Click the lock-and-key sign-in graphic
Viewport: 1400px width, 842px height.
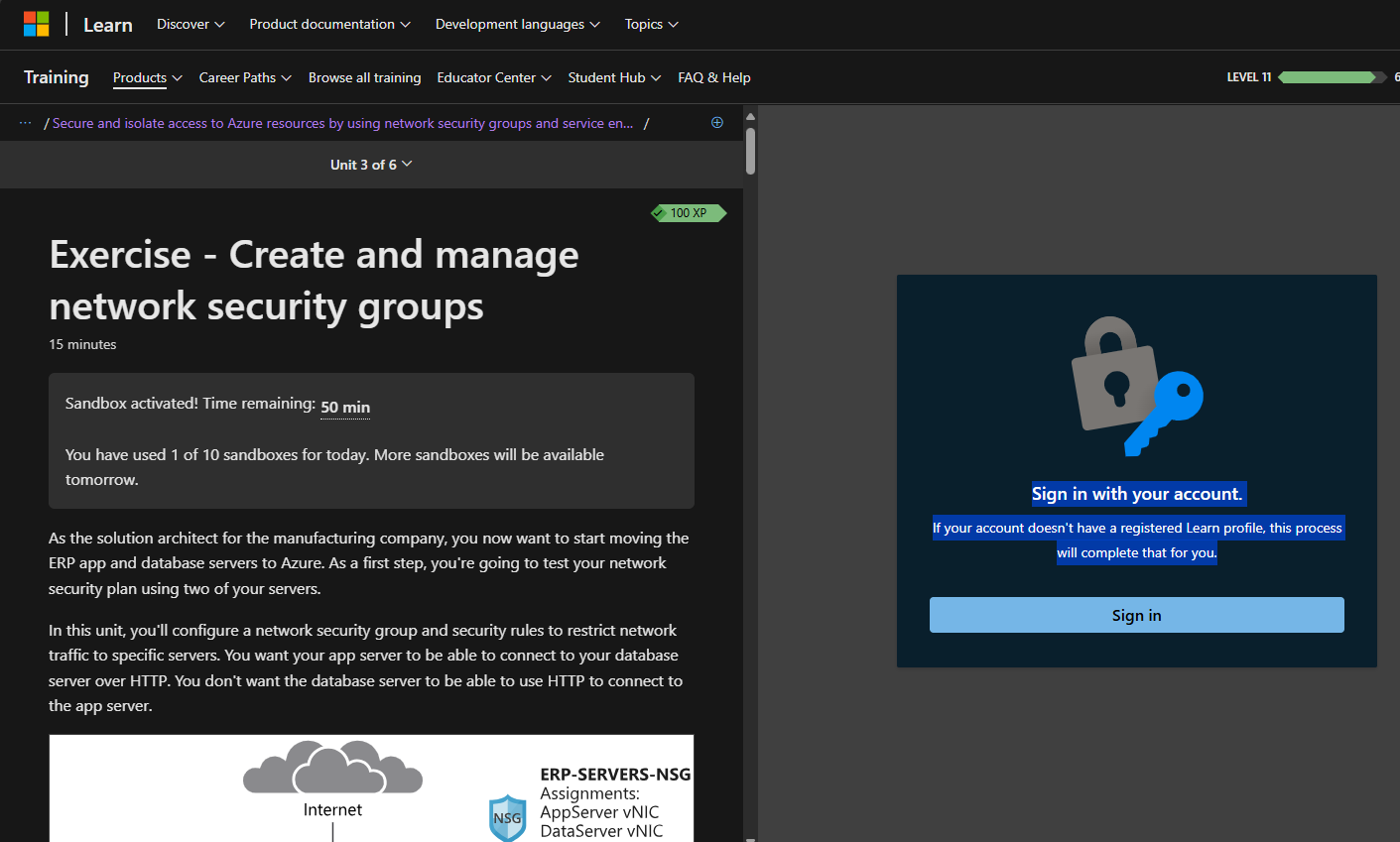point(1136,387)
